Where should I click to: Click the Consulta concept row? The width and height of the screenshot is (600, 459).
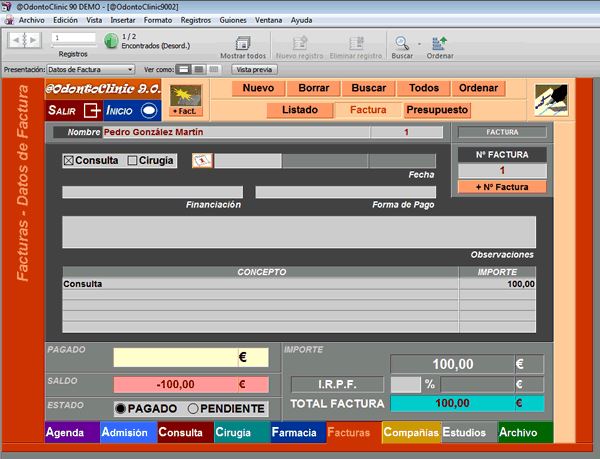260,284
